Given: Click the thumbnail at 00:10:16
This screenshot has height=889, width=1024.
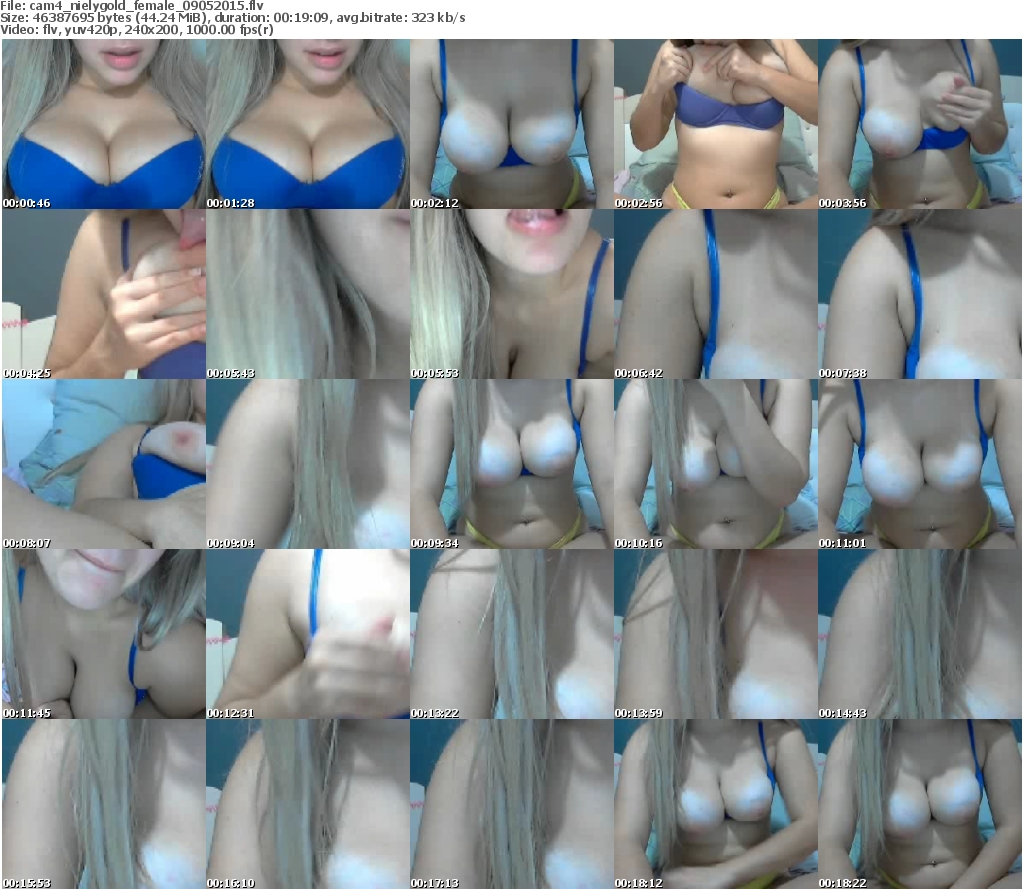Looking at the screenshot, I should tap(715, 464).
